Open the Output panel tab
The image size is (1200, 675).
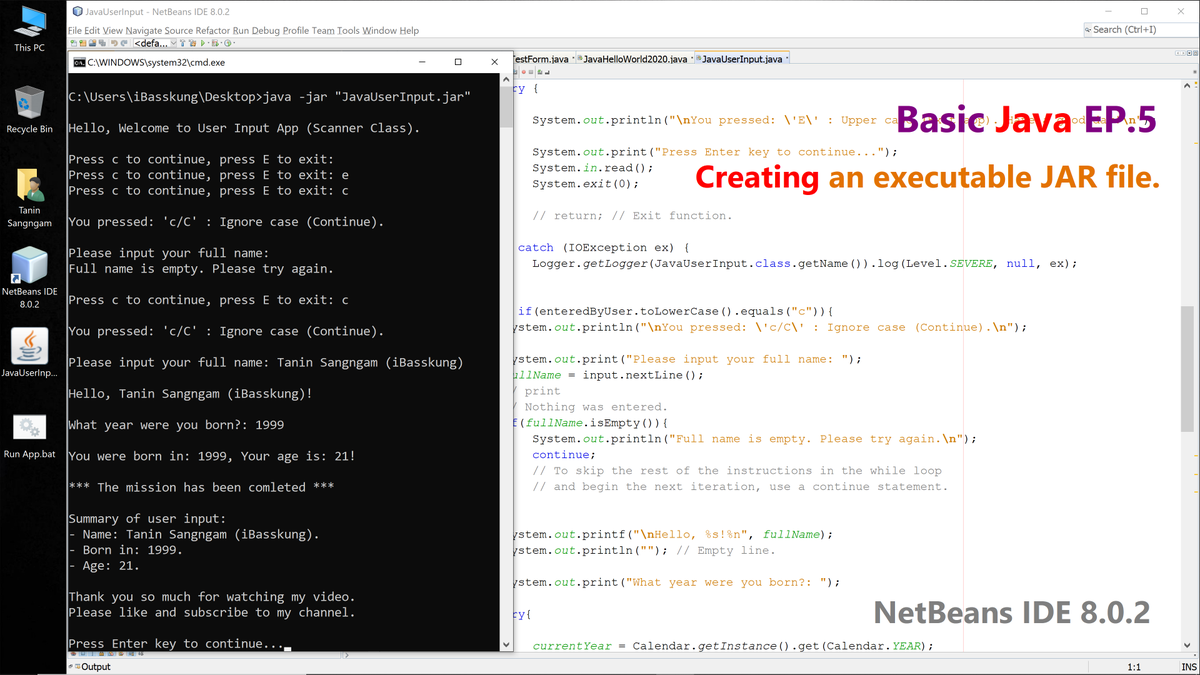tap(90, 667)
